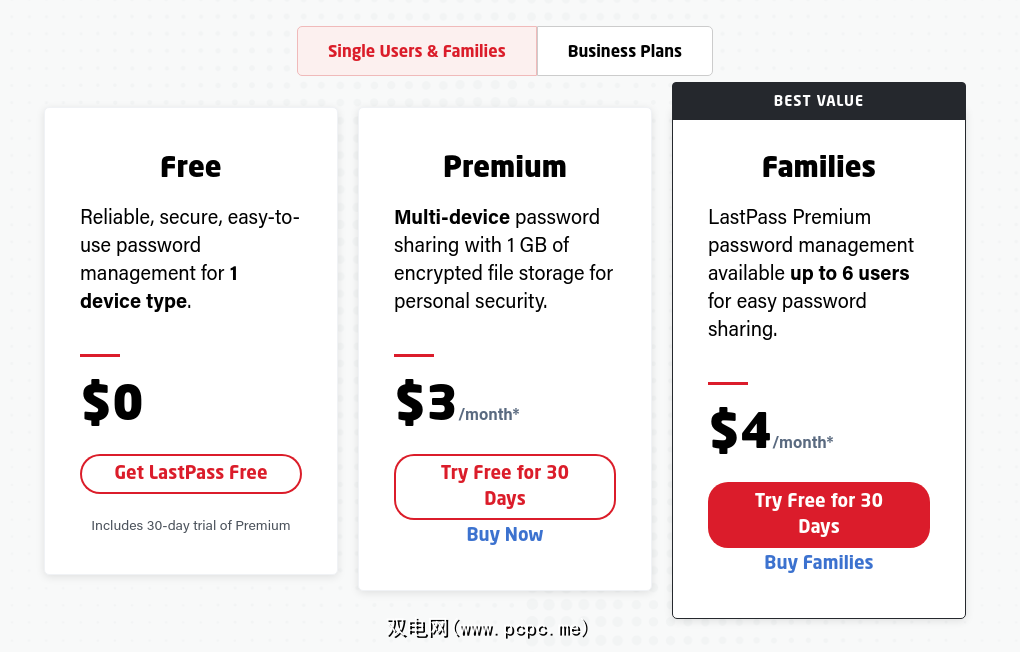Click the Free plan description text
1020x652 pixels.
pyautogui.click(x=190, y=259)
